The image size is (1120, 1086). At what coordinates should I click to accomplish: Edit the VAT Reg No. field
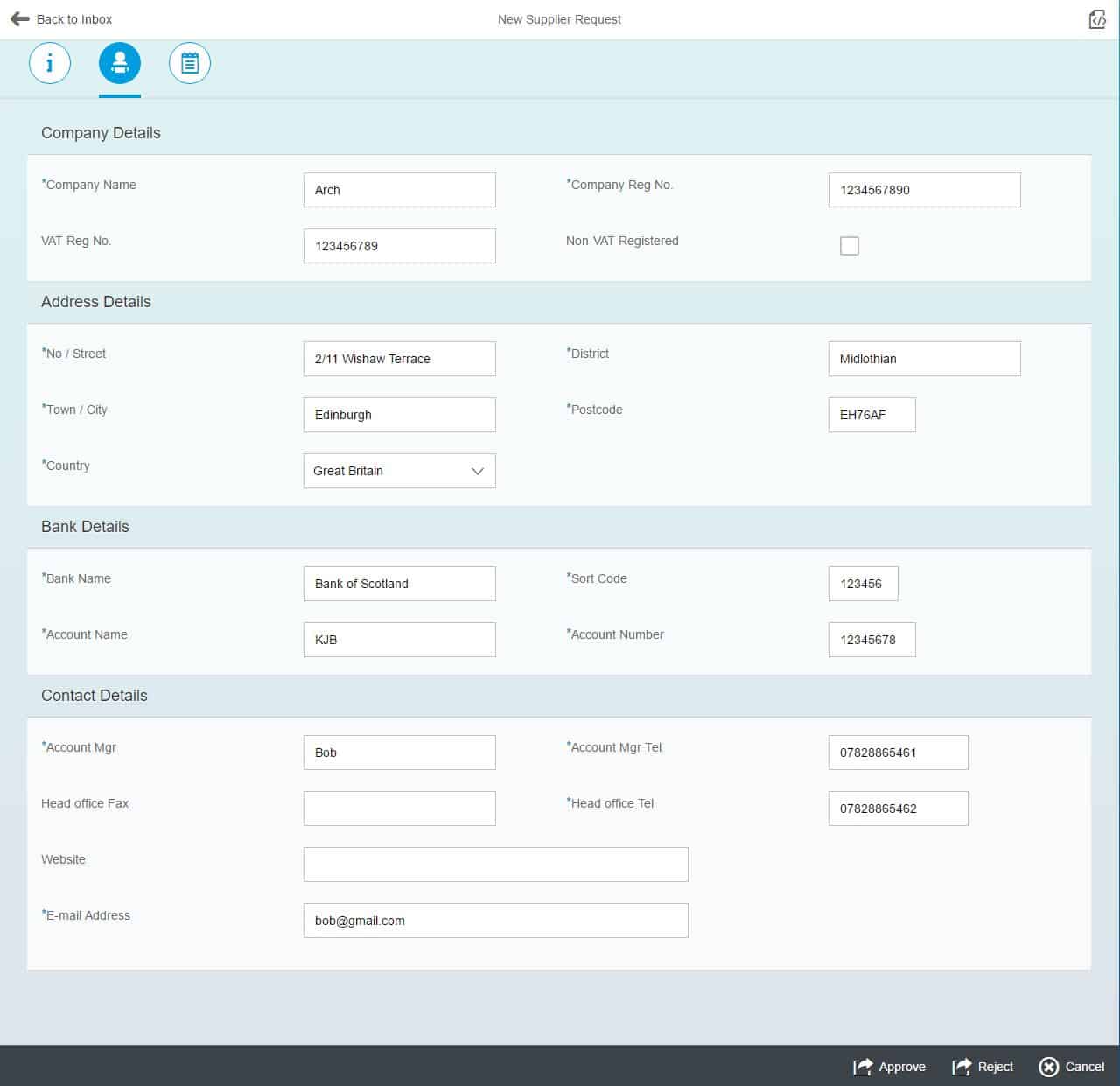(400, 246)
